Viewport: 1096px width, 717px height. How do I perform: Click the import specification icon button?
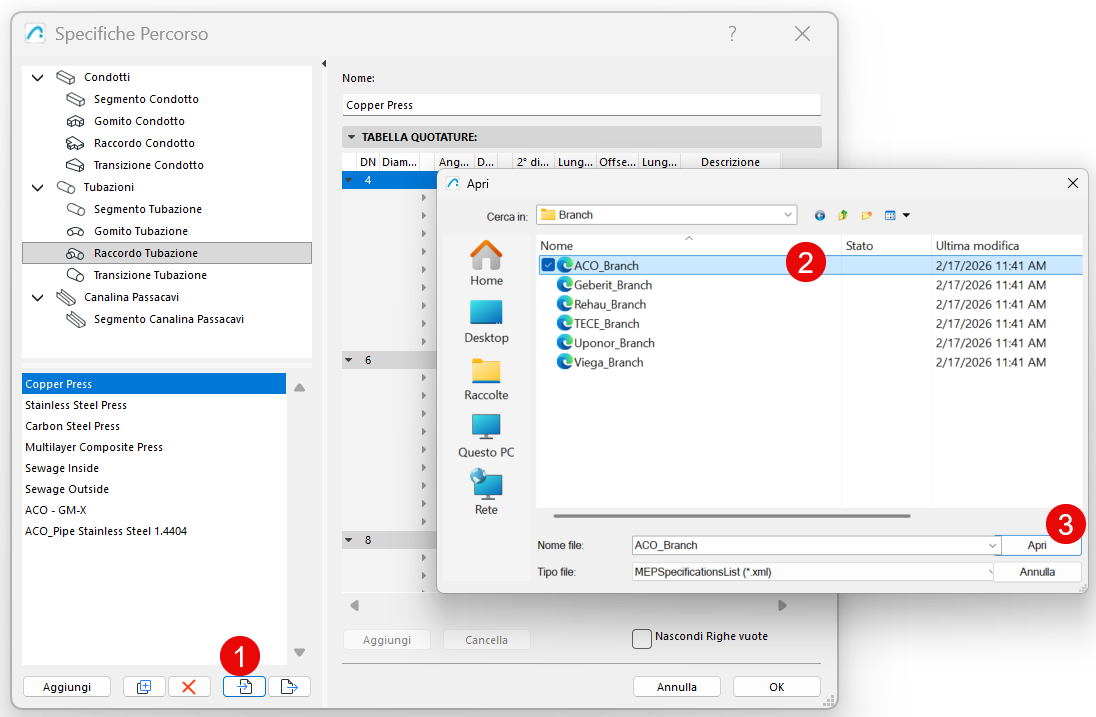[x=244, y=686]
